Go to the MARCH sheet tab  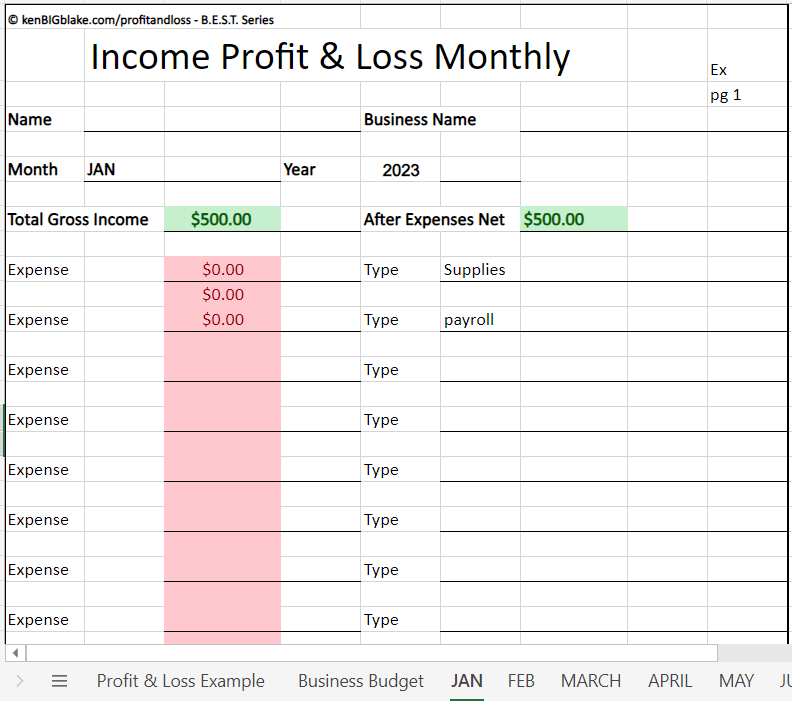coord(591,681)
